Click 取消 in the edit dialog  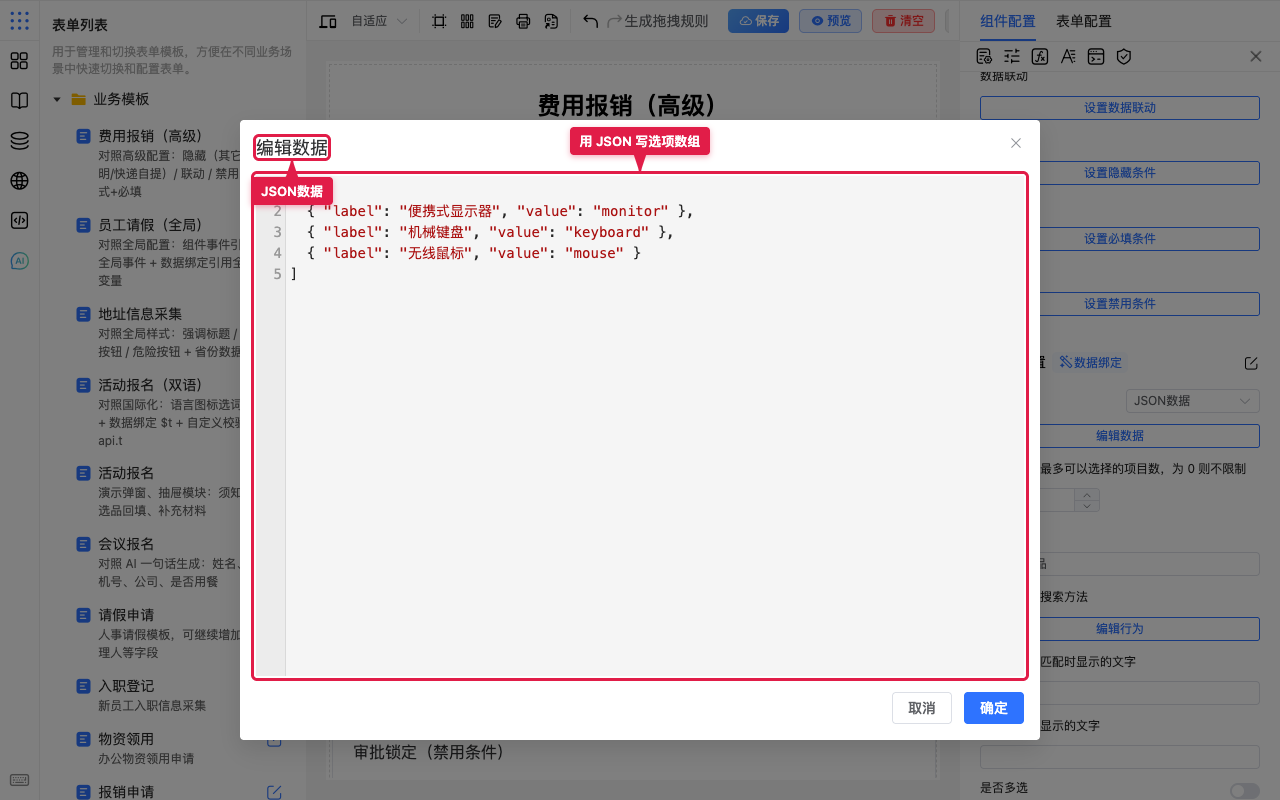(x=922, y=708)
